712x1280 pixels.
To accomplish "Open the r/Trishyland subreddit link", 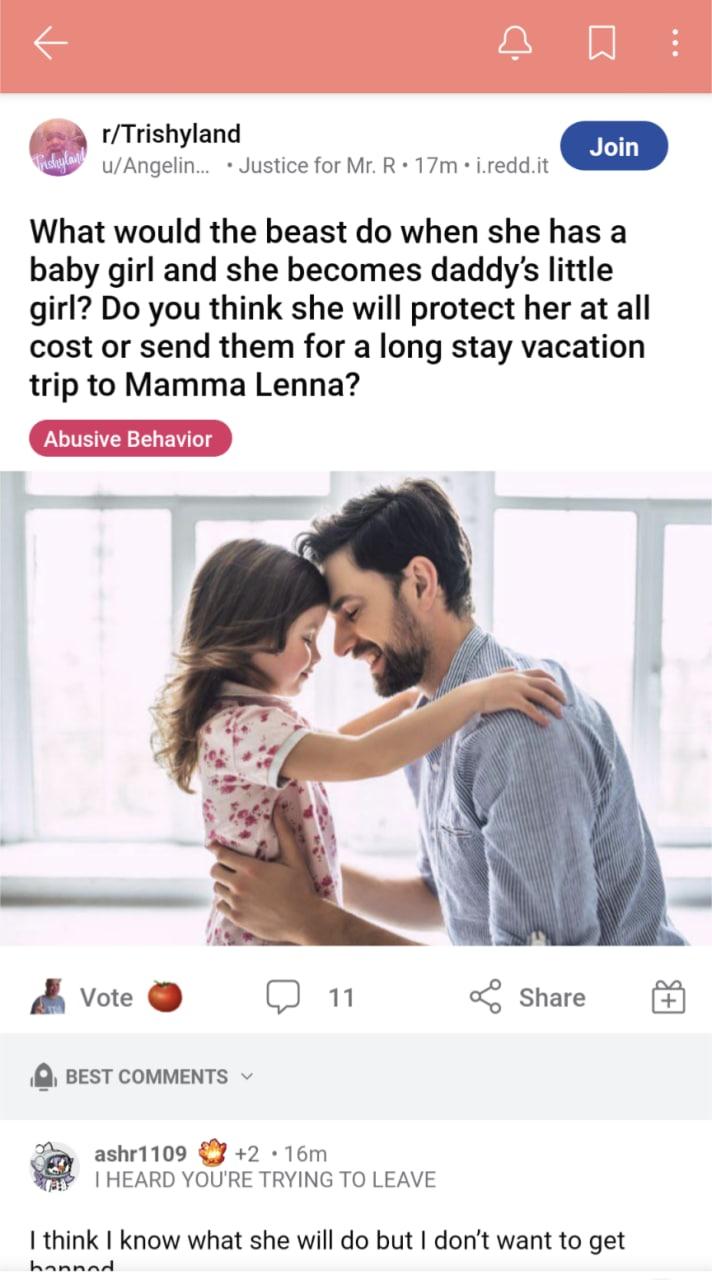I will [x=171, y=133].
